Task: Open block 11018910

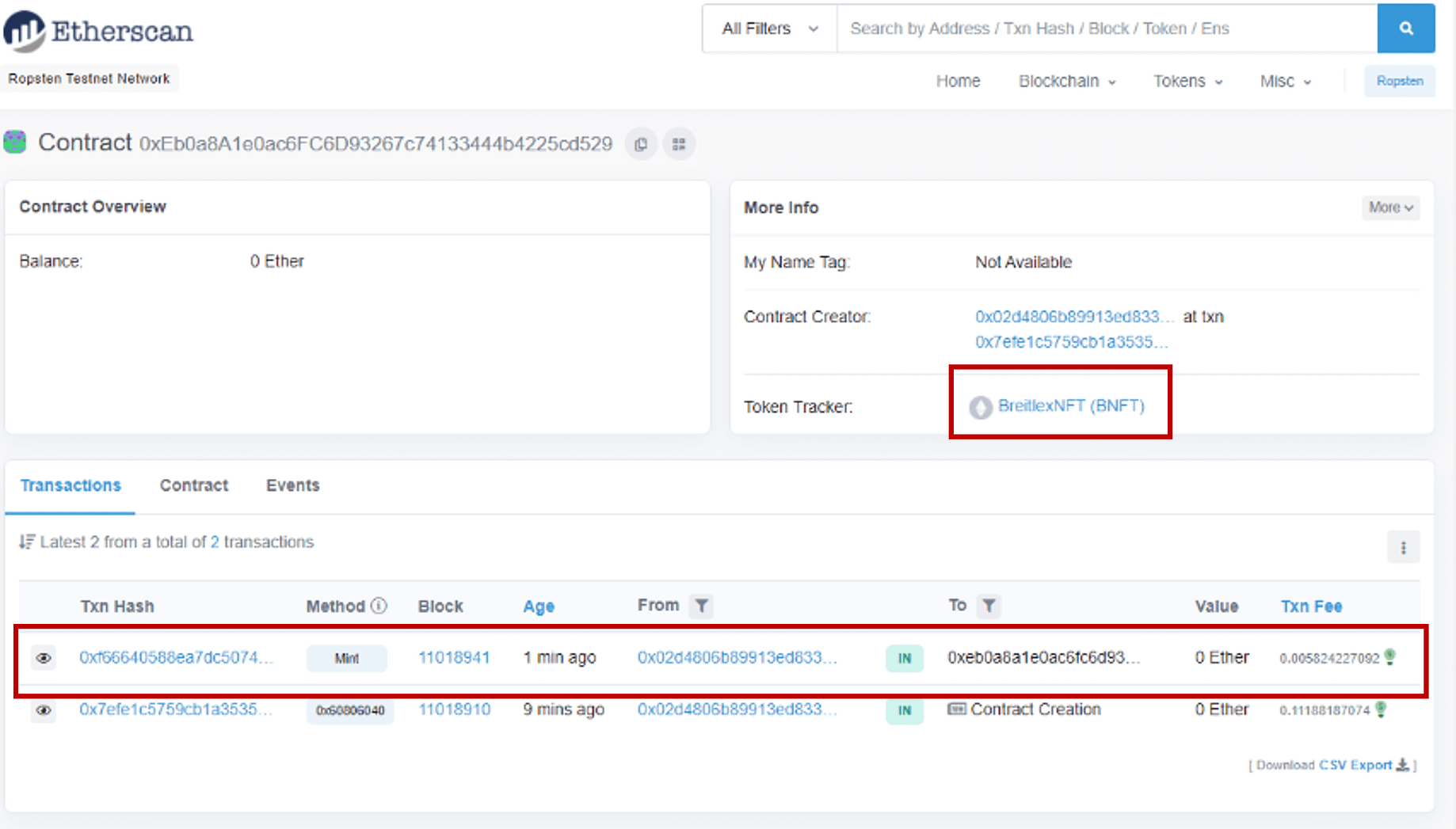Action: point(454,709)
